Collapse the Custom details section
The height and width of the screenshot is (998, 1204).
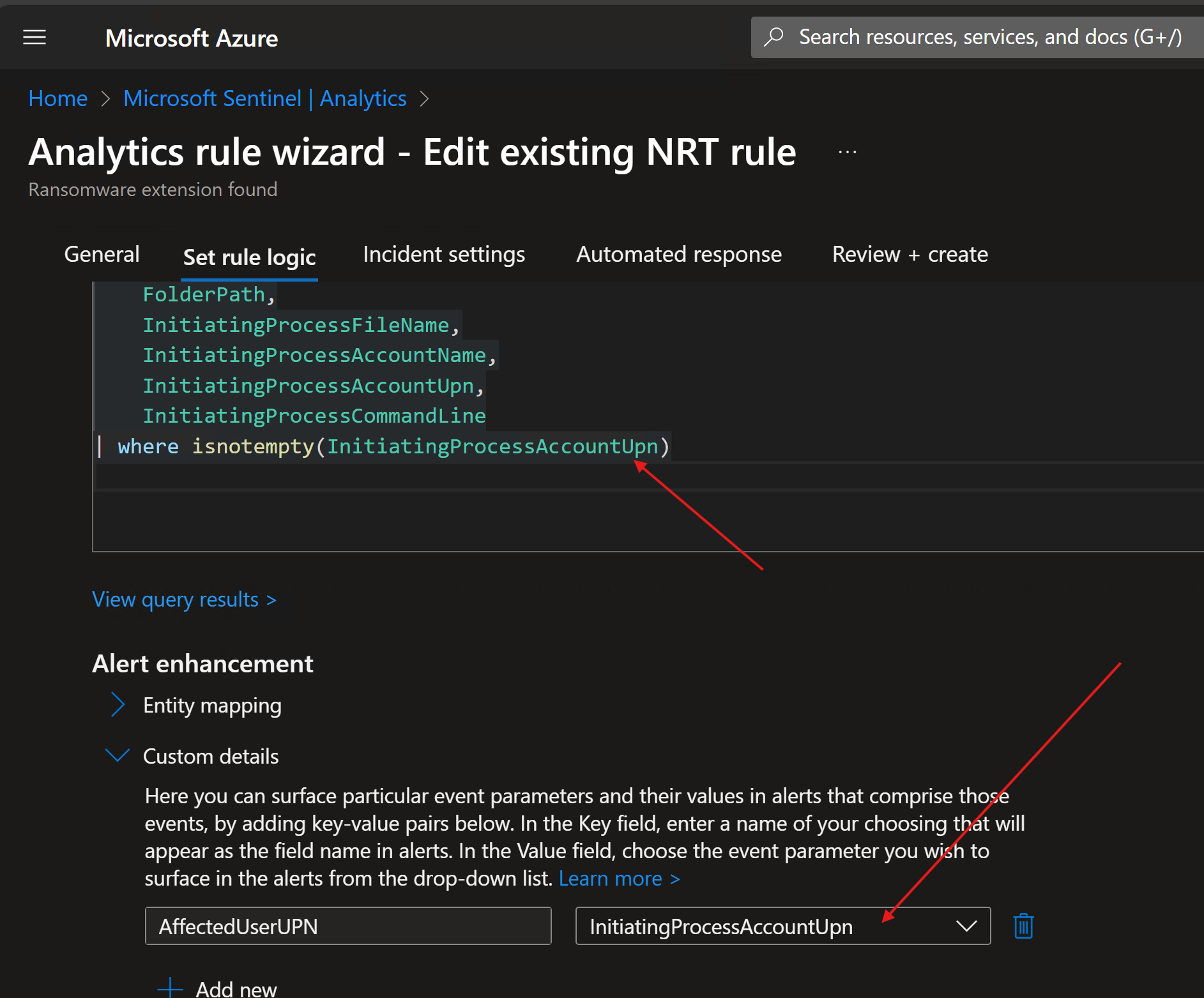[x=118, y=756]
